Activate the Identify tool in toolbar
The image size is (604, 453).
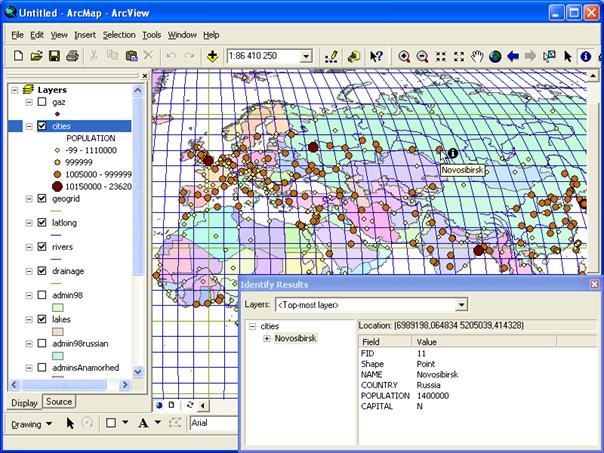point(586,56)
